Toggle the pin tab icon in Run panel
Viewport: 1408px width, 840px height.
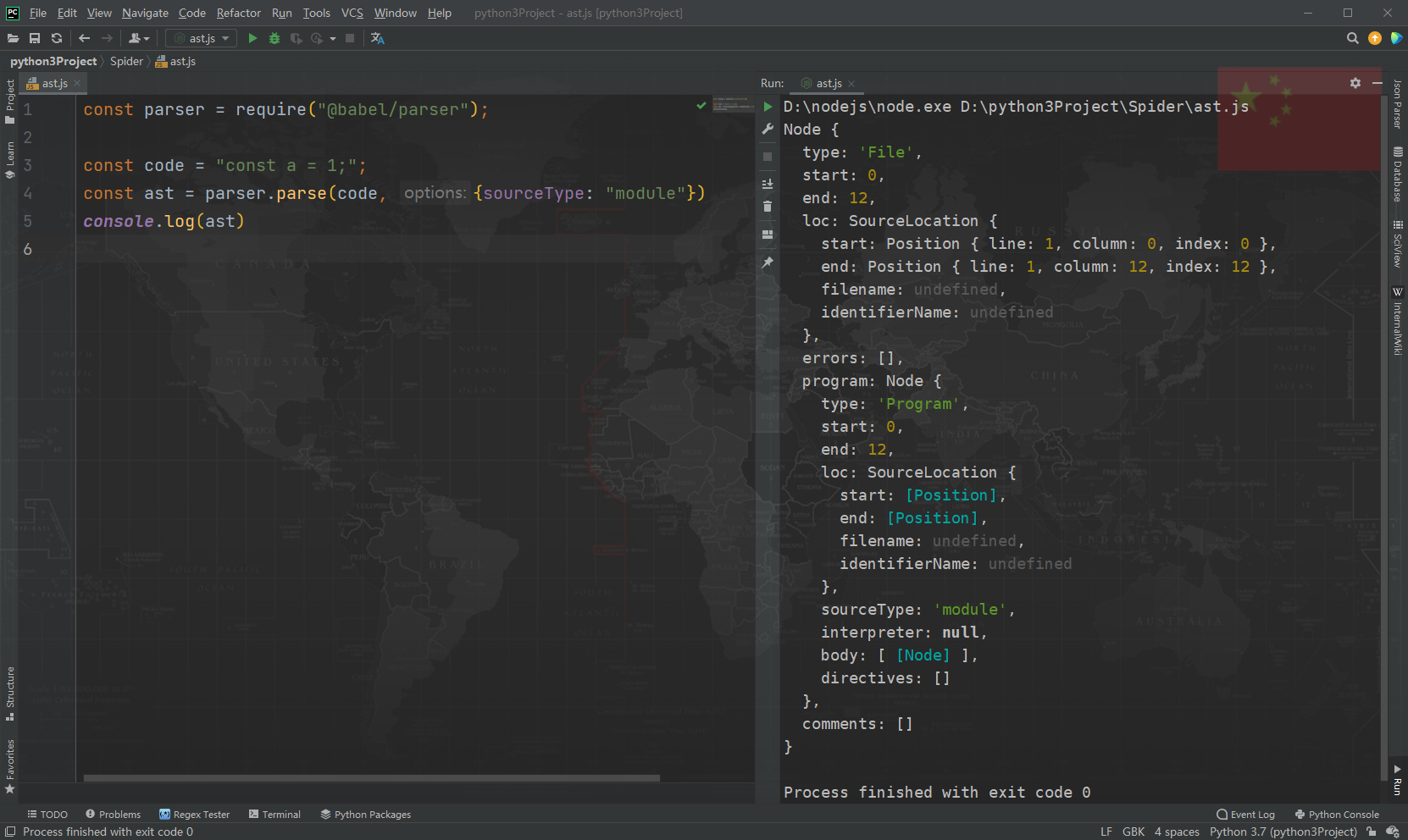coord(768,262)
